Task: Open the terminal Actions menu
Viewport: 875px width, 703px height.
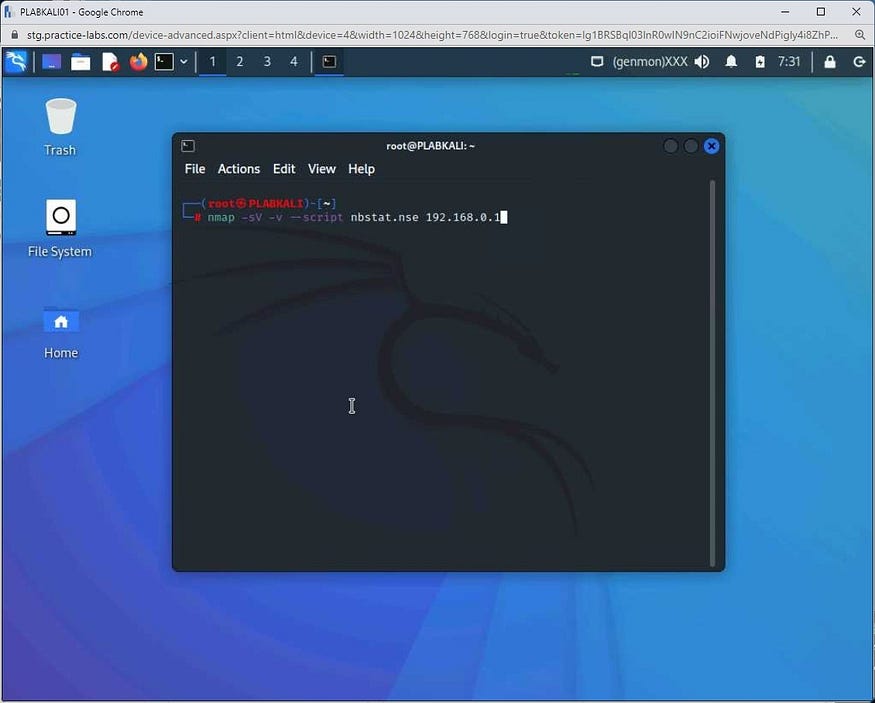Action: point(239,168)
